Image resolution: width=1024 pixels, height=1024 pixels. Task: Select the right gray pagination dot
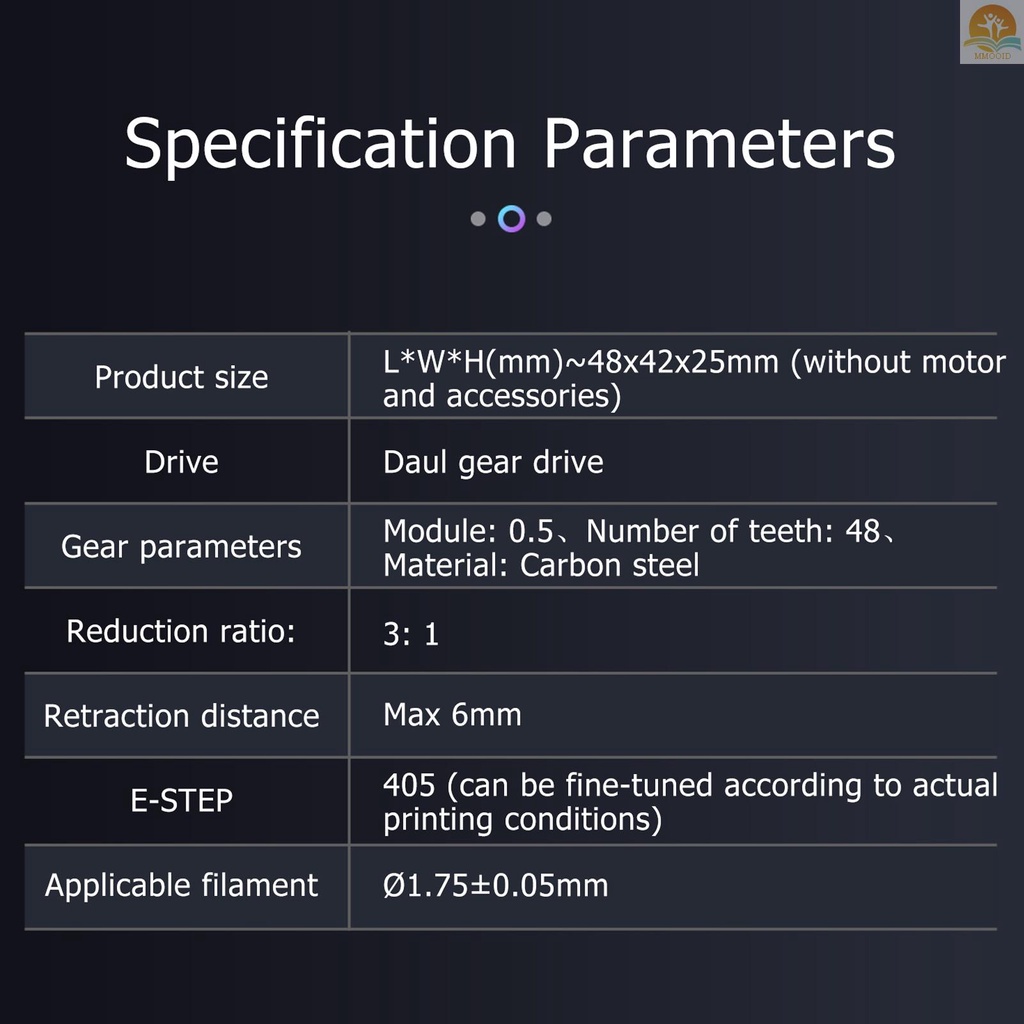[x=544, y=219]
